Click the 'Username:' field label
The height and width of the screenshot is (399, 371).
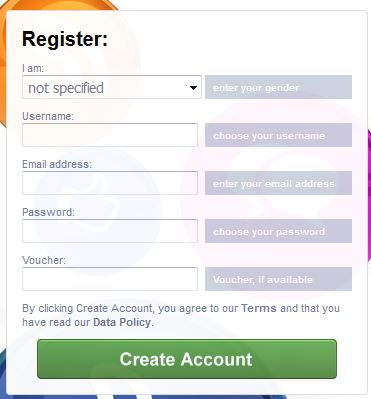click(x=48, y=116)
